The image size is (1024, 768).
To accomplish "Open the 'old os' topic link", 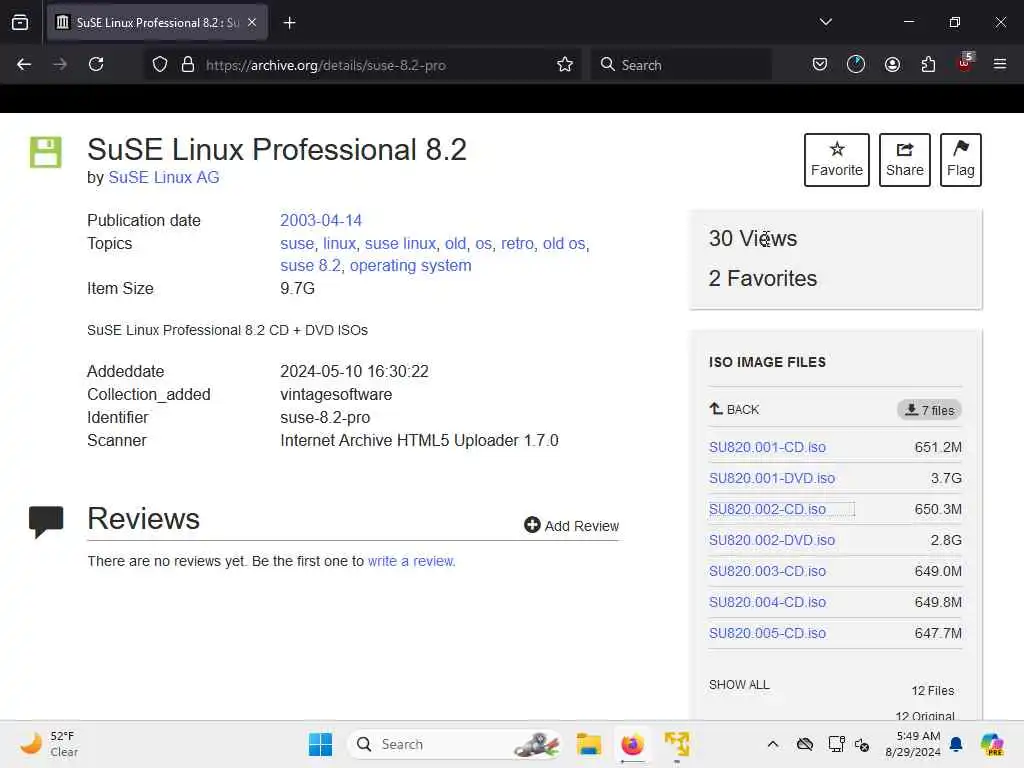I will click(x=564, y=244).
